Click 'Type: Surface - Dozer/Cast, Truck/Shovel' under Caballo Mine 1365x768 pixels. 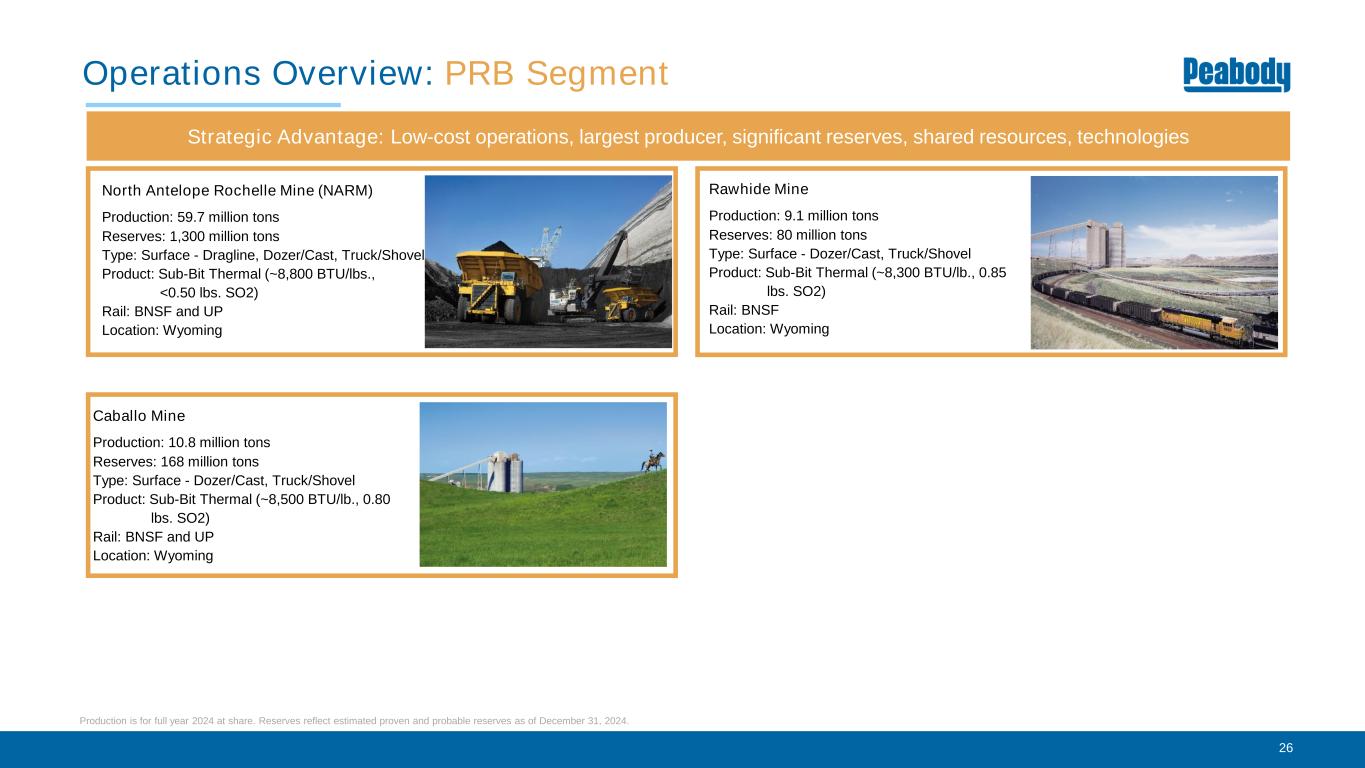pyautogui.click(x=224, y=480)
